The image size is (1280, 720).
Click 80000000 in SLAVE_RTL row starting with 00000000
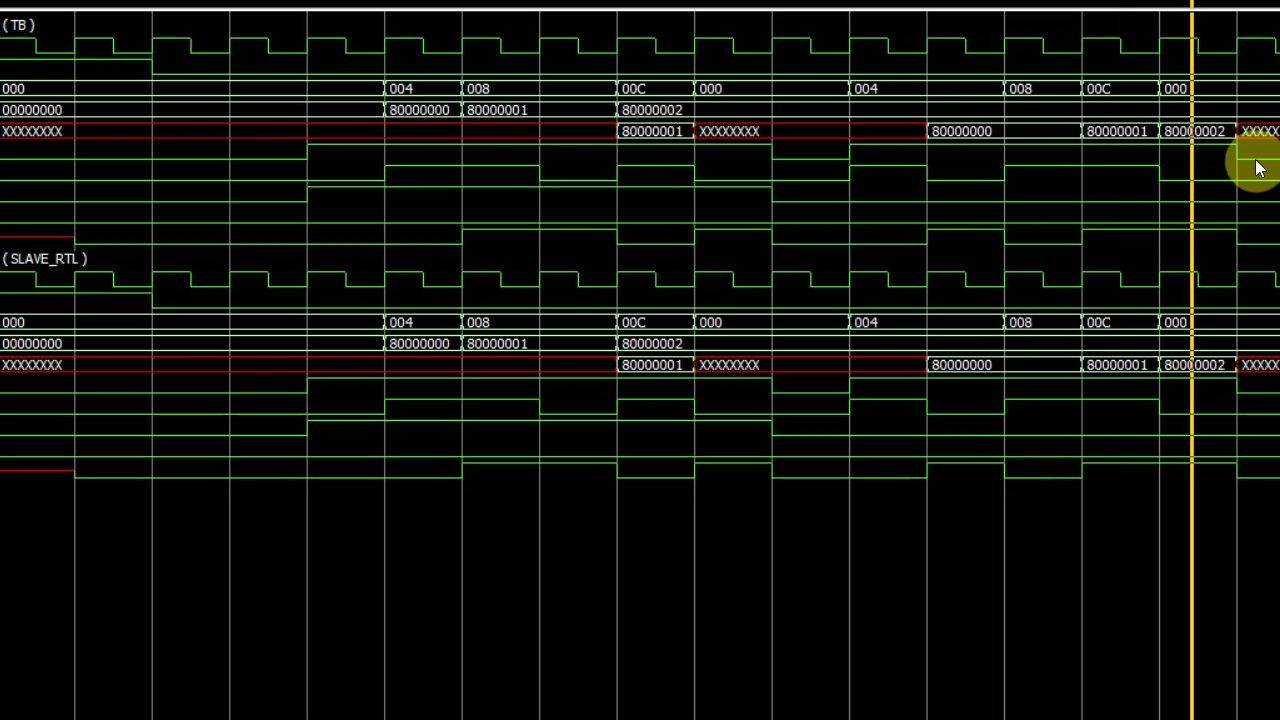click(419, 344)
